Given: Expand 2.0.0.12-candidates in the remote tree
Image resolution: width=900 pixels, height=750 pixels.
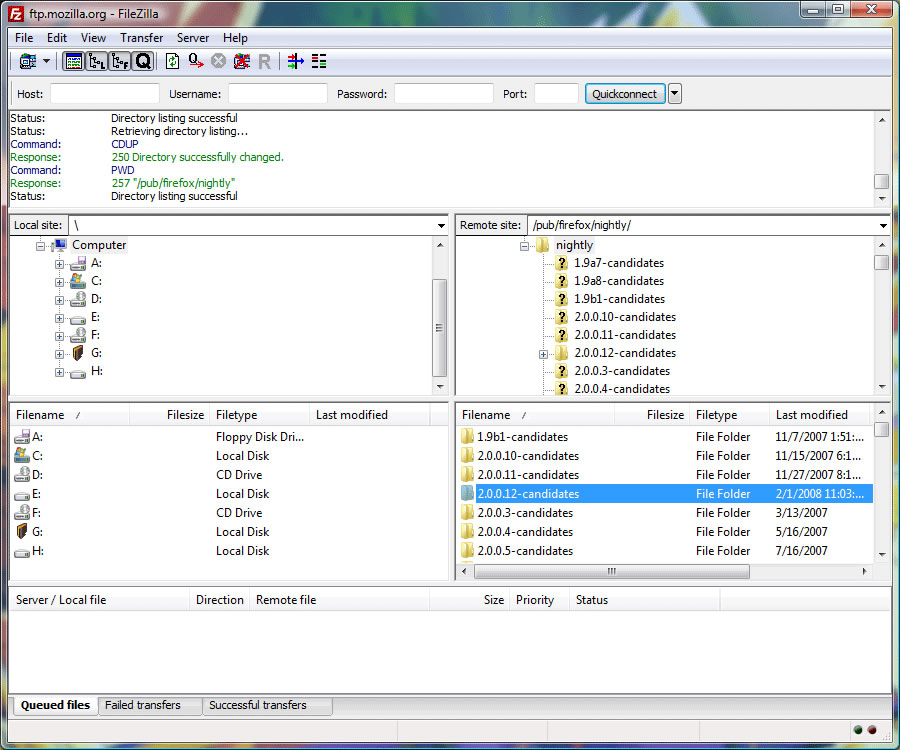Looking at the screenshot, I should tap(543, 354).
